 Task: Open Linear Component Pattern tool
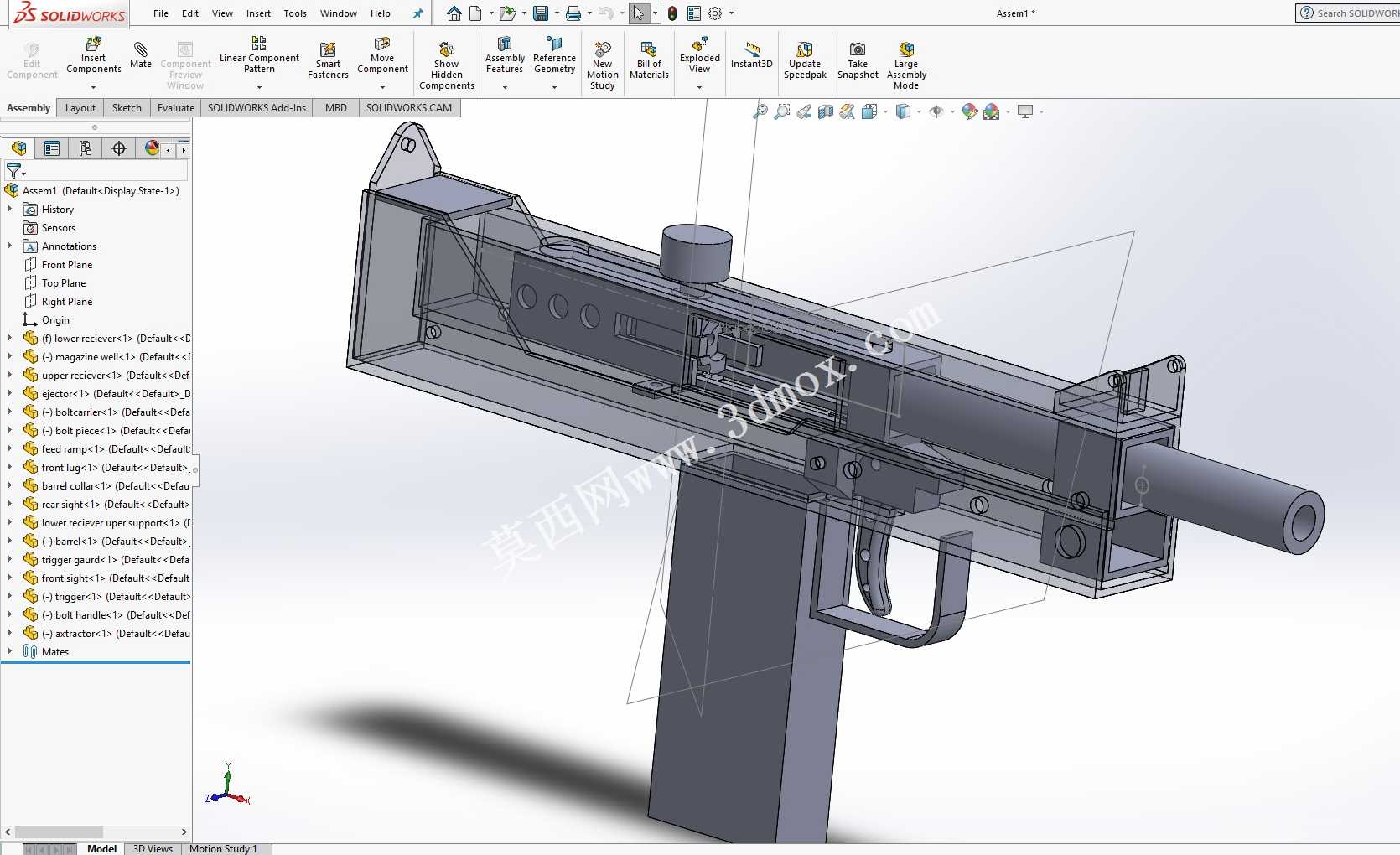(x=259, y=54)
